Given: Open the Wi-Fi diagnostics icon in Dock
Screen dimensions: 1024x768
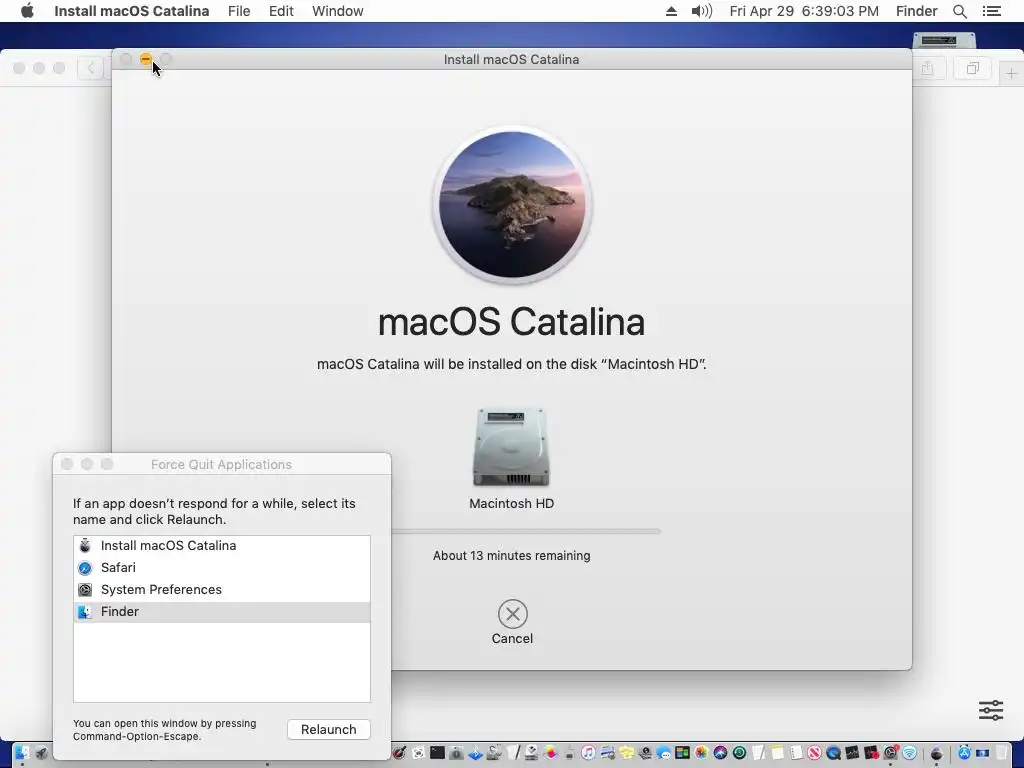Looking at the screenshot, I should [x=910, y=753].
